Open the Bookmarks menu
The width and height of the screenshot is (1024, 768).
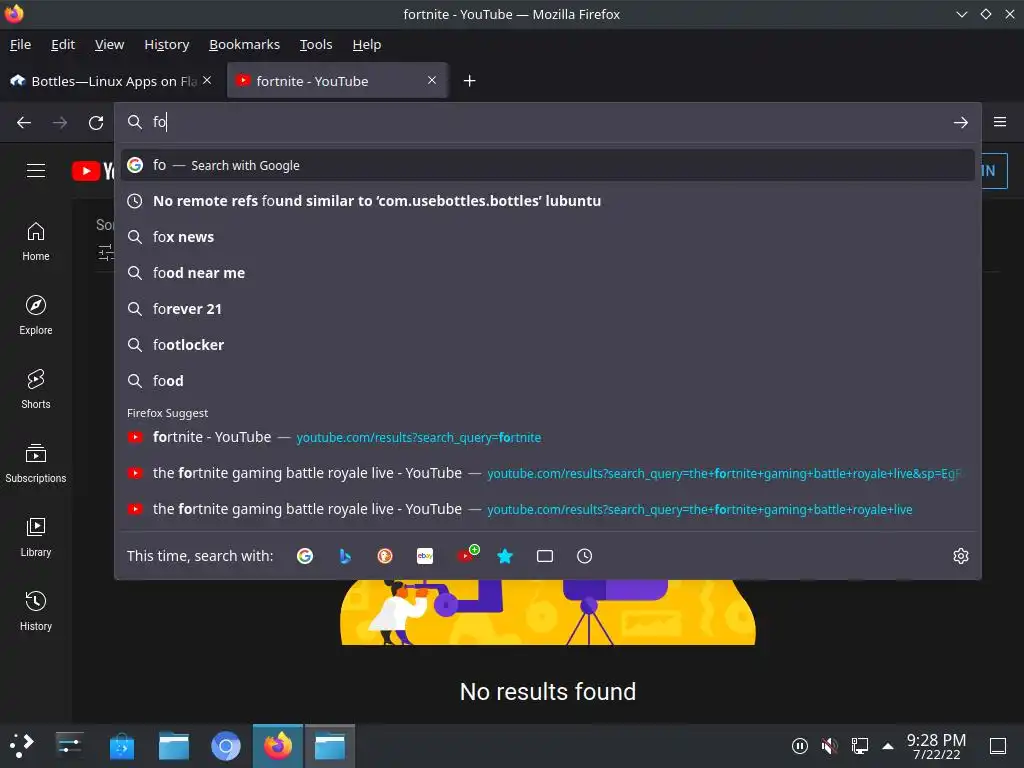coord(244,44)
